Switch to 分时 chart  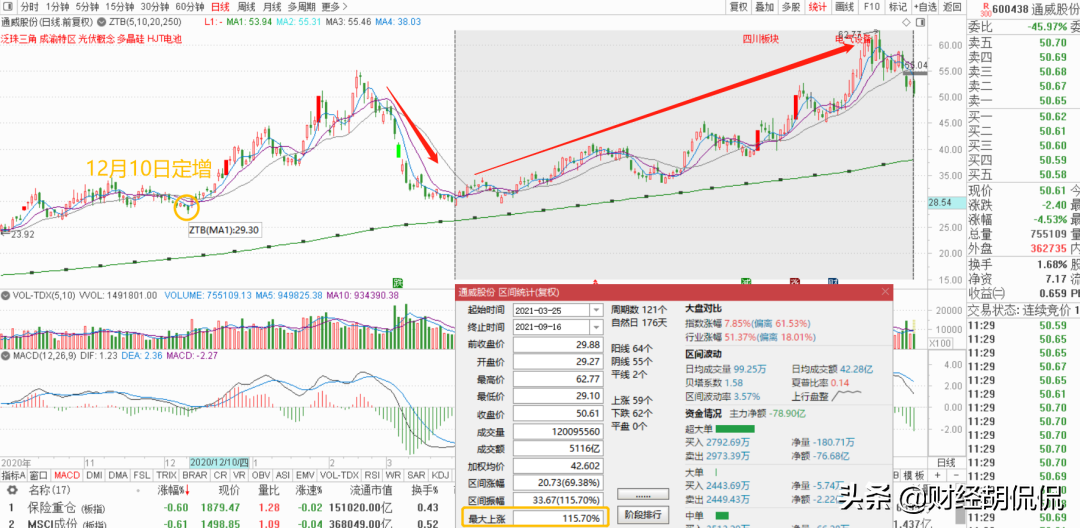point(28,8)
